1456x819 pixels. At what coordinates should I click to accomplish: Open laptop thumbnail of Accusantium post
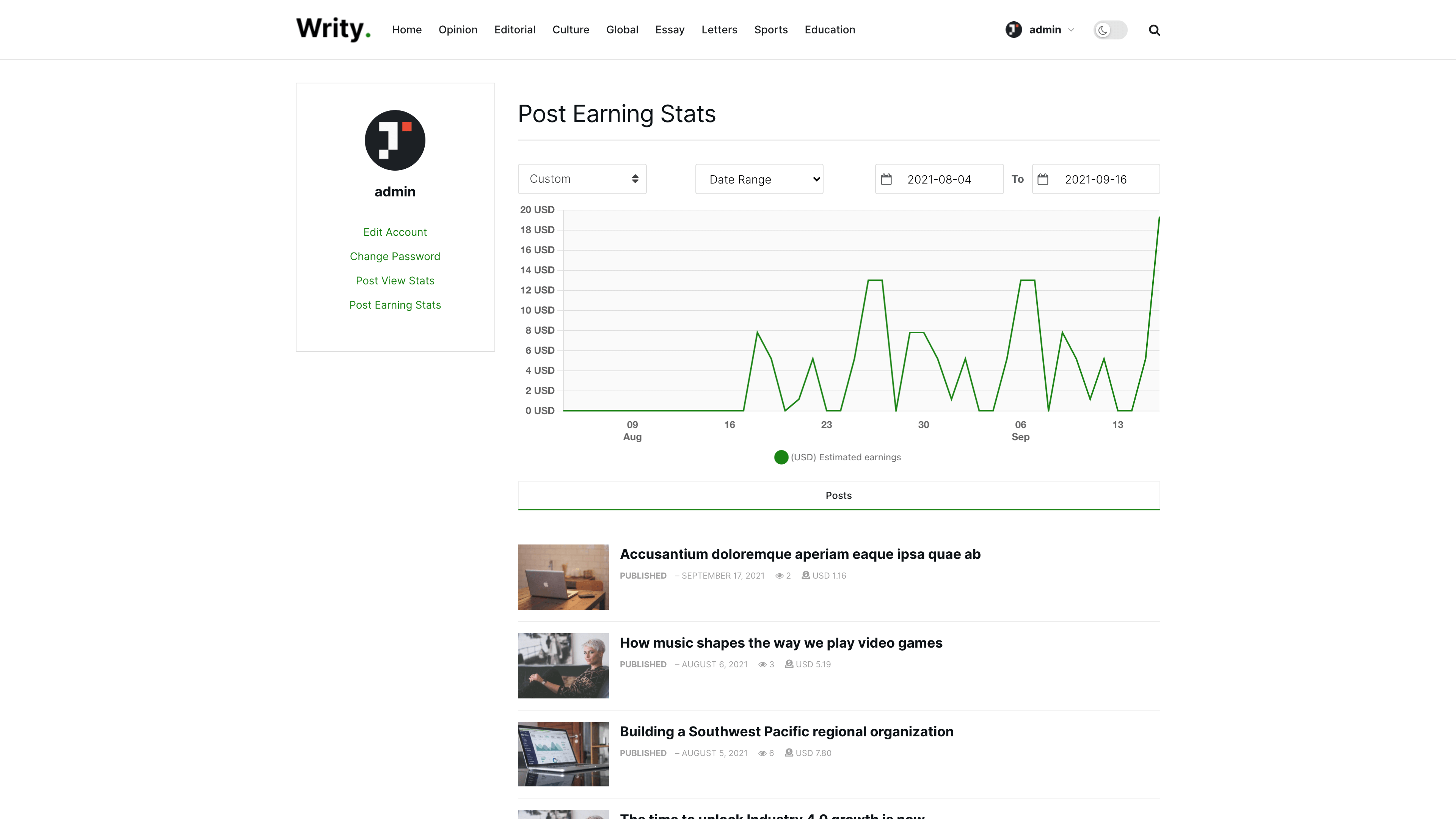pyautogui.click(x=563, y=576)
